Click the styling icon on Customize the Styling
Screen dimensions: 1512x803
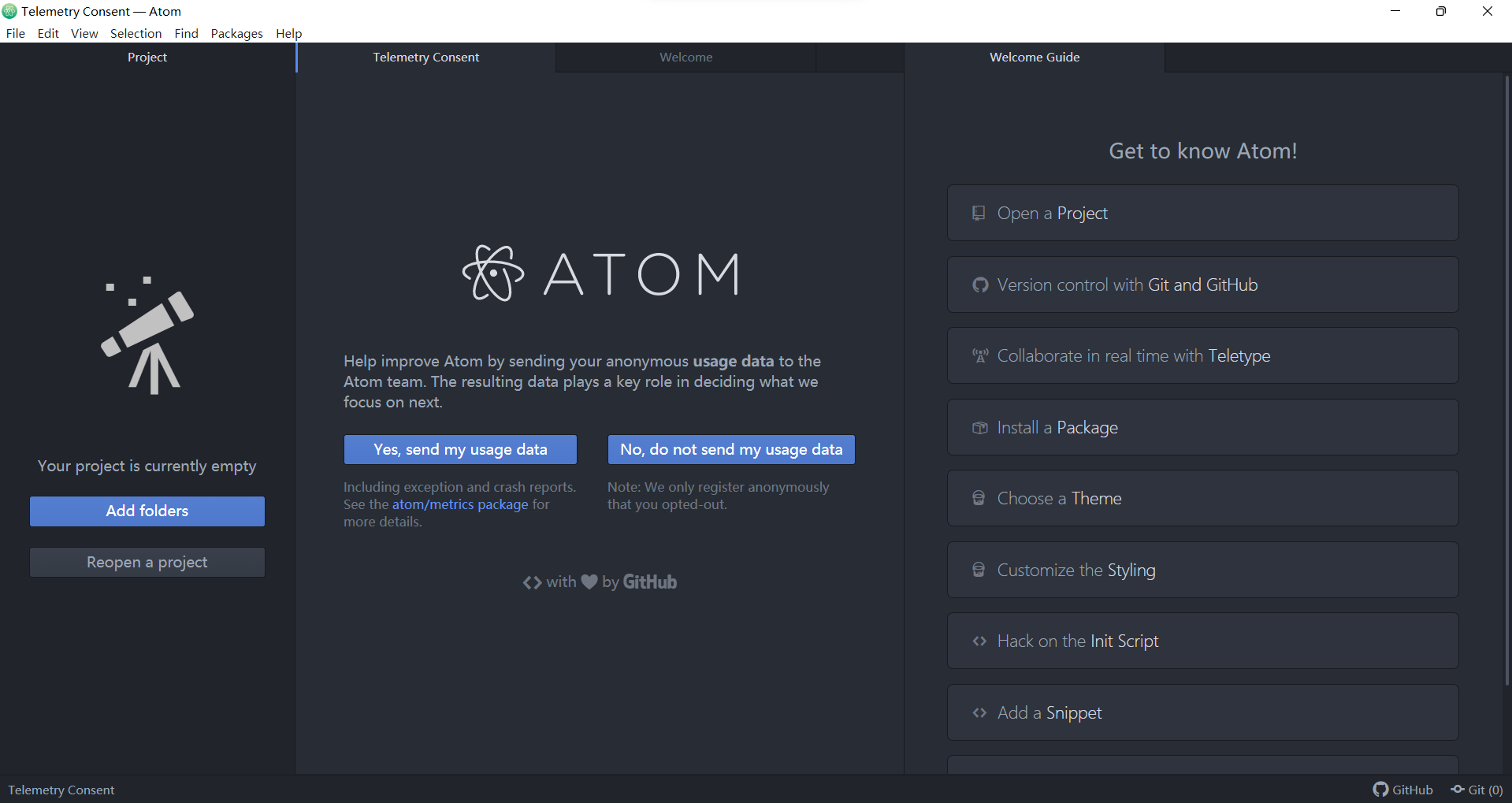click(978, 569)
